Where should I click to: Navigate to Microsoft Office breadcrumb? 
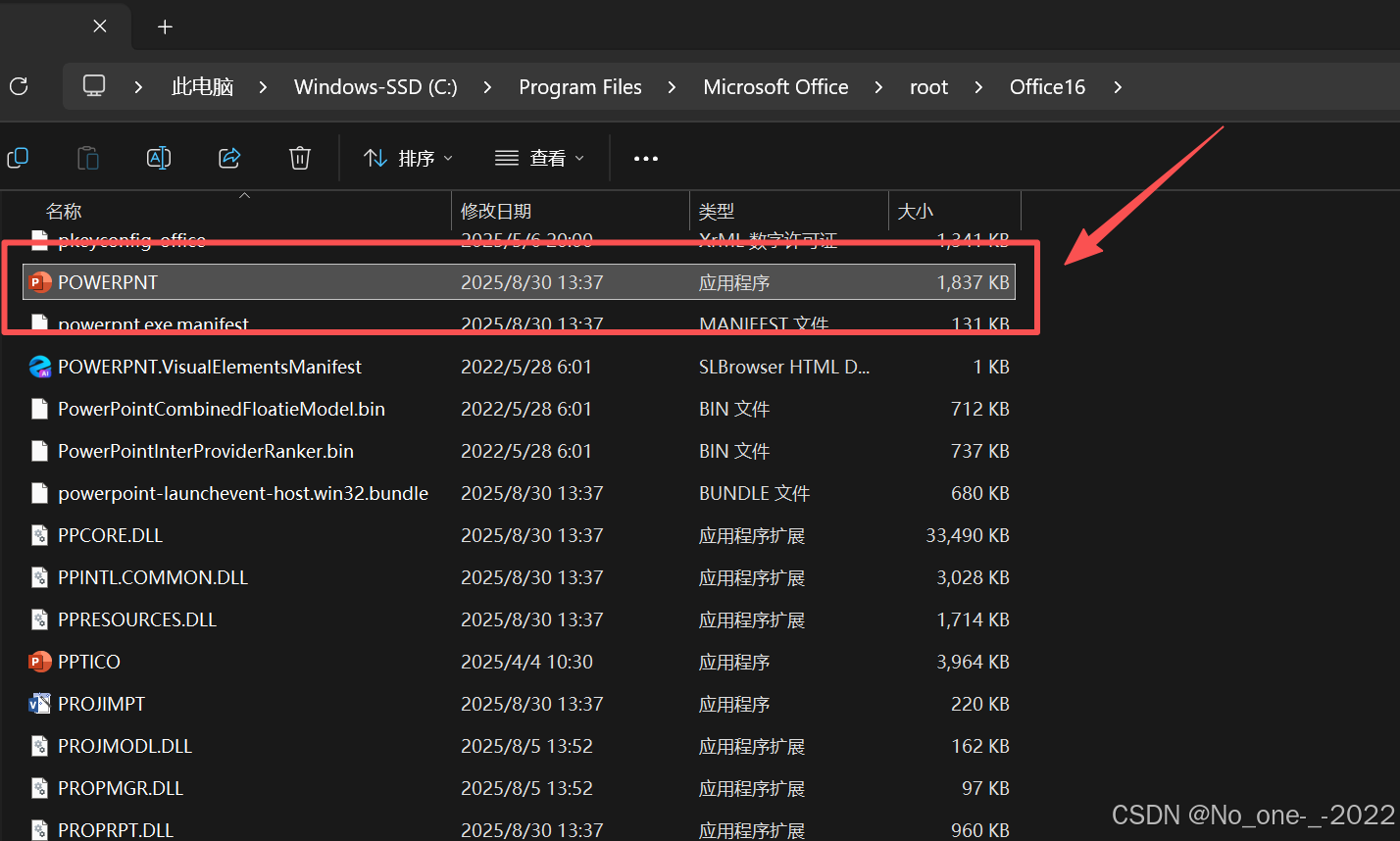pyautogui.click(x=775, y=87)
